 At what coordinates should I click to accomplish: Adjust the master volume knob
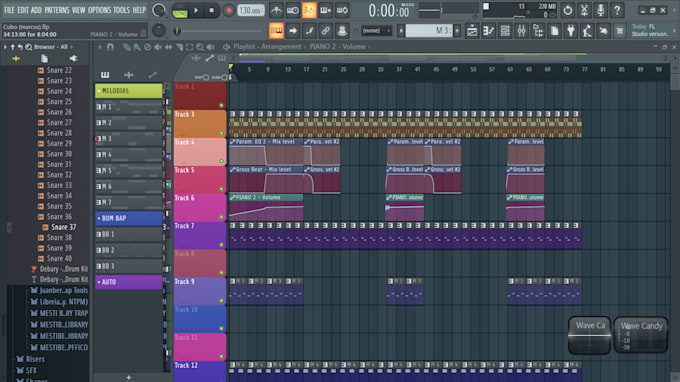[x=159, y=10]
